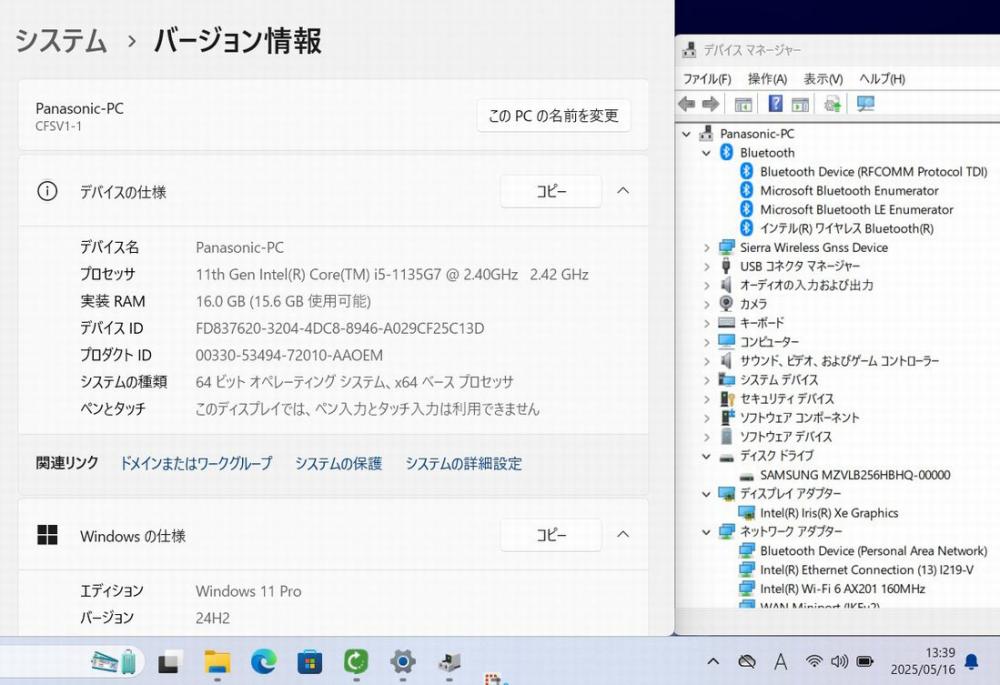1000x685 pixels.
Task: Click the crossed-out cloud icon in system tray
Action: click(x=747, y=661)
